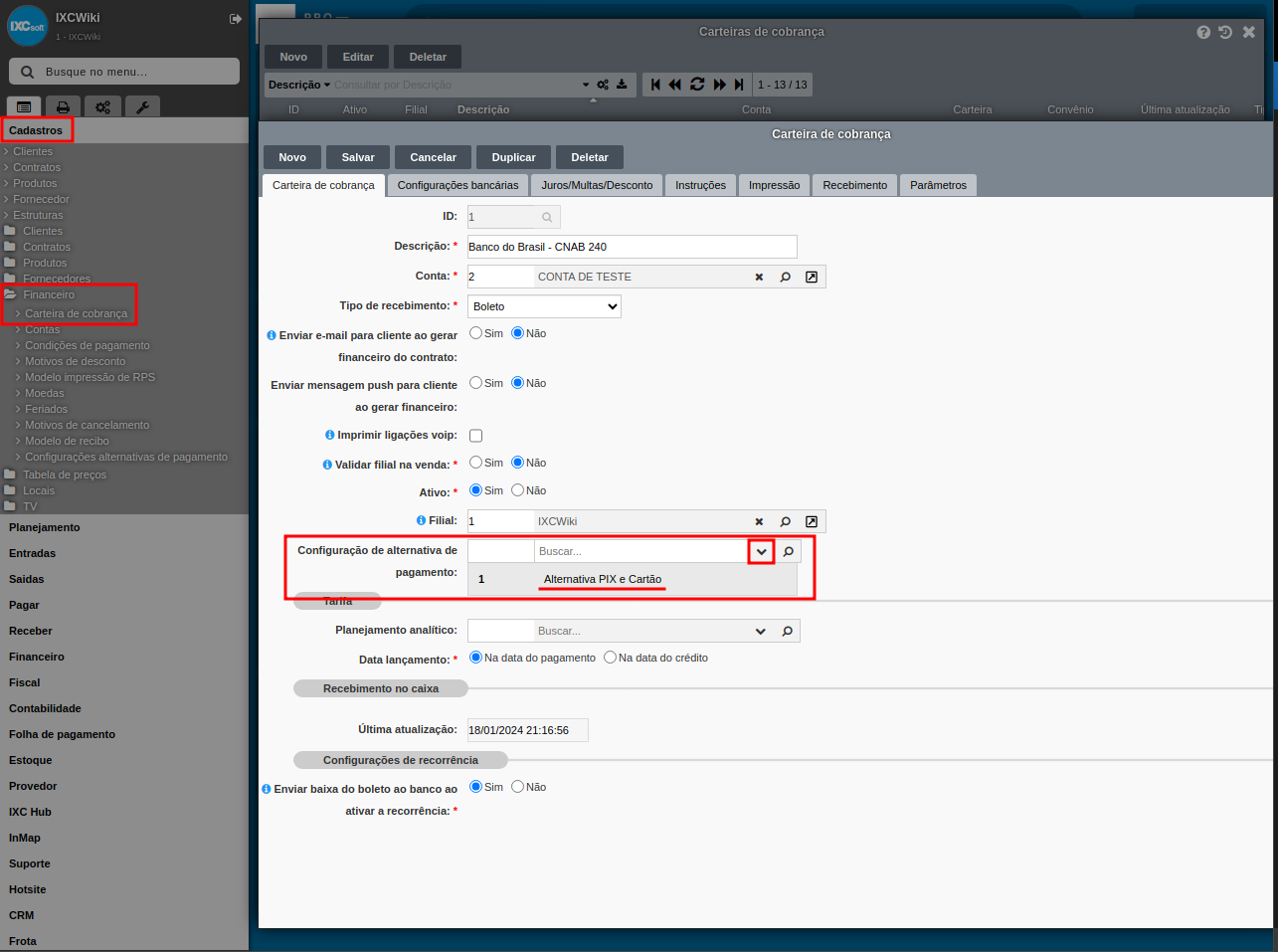1278x952 pixels.
Task: Click the logout icon beside IXCWiki
Action: (236, 19)
